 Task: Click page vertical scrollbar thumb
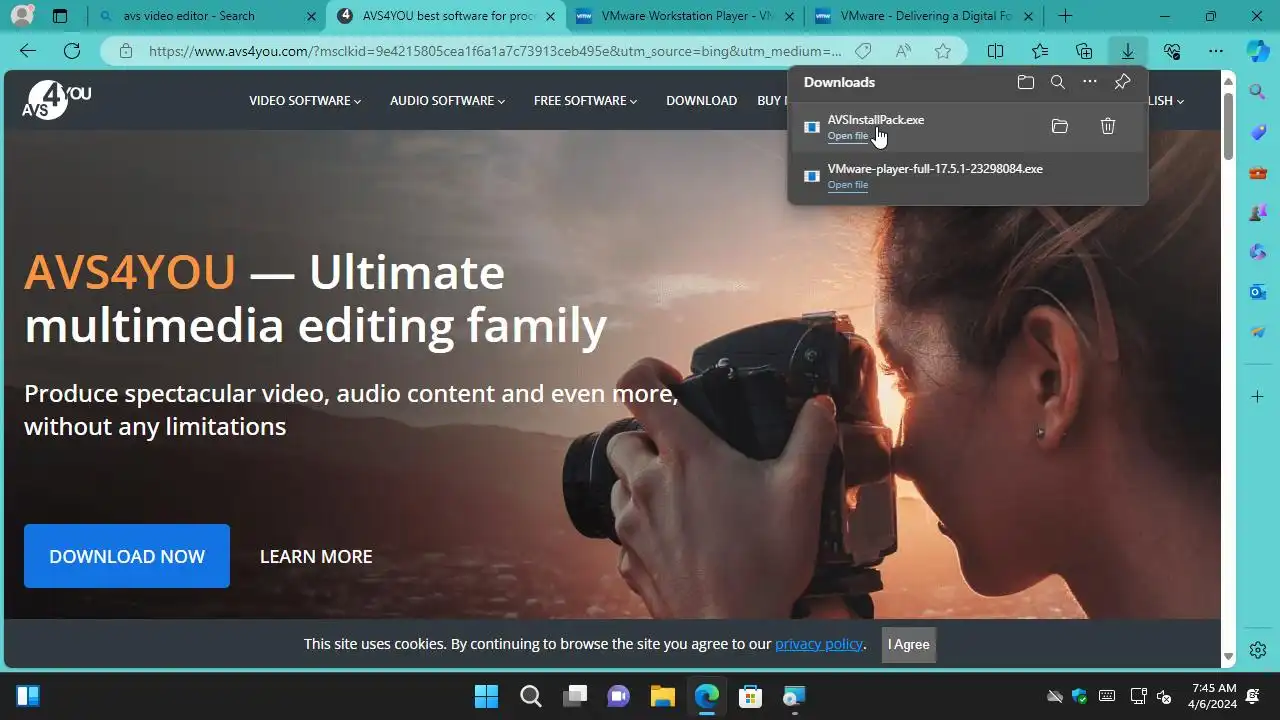point(1229,127)
